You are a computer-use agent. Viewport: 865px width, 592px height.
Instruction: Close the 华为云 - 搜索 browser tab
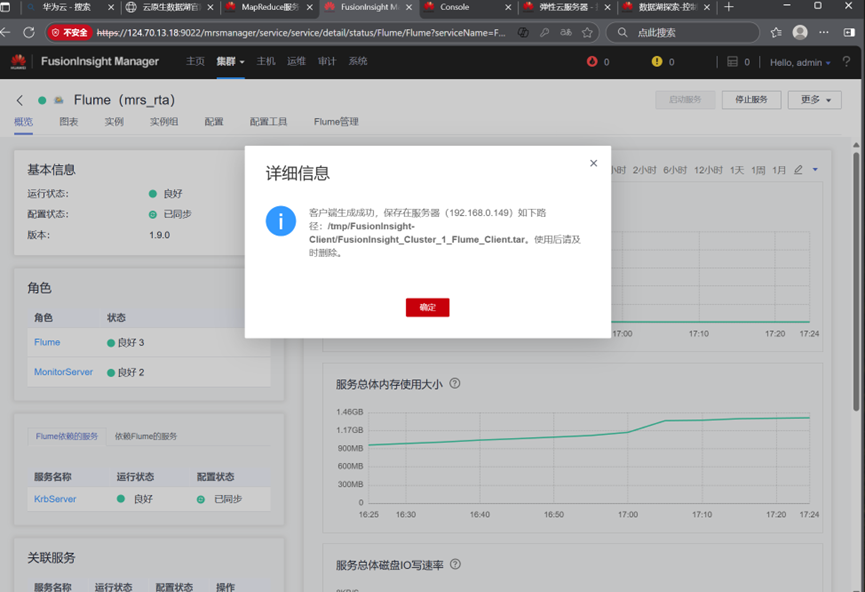coord(111,7)
